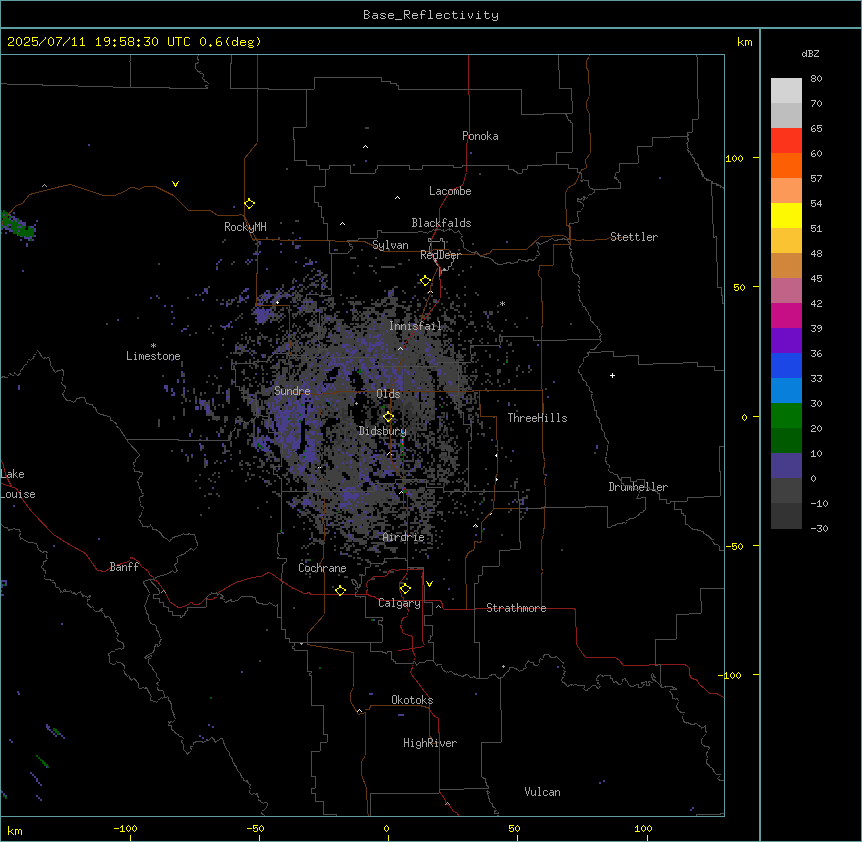
Task: Click the km unit label at top right
Action: [745, 42]
